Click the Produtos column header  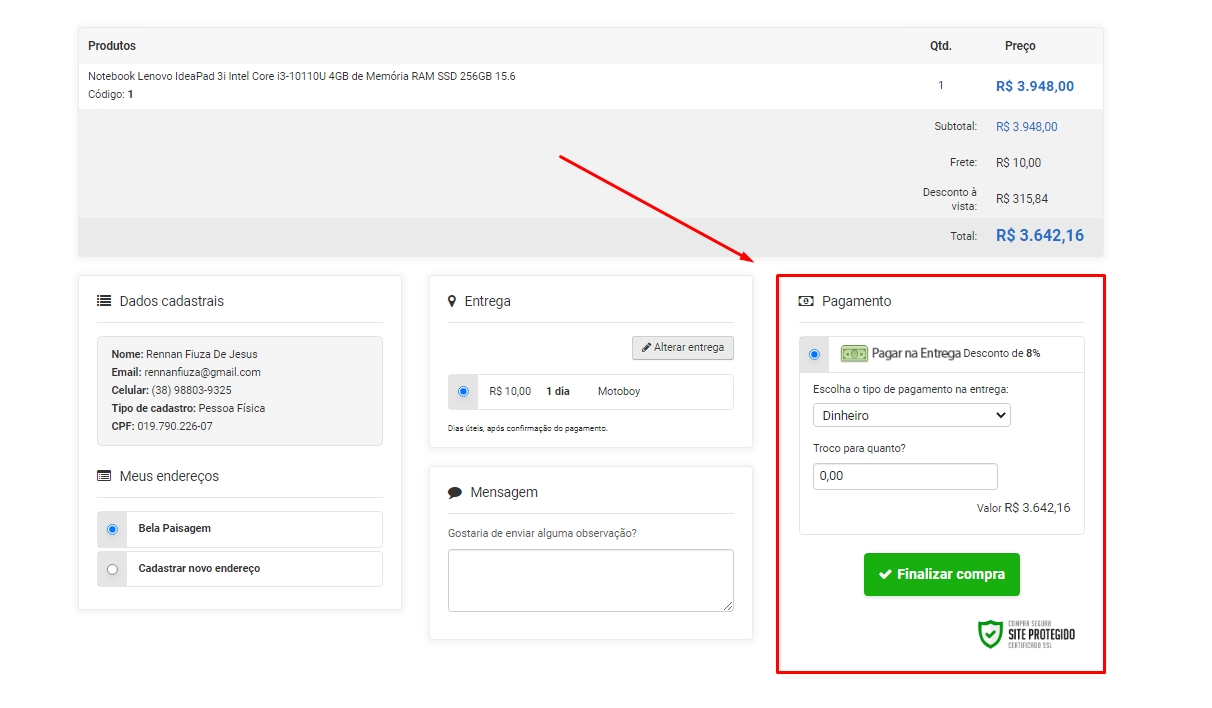(x=112, y=46)
